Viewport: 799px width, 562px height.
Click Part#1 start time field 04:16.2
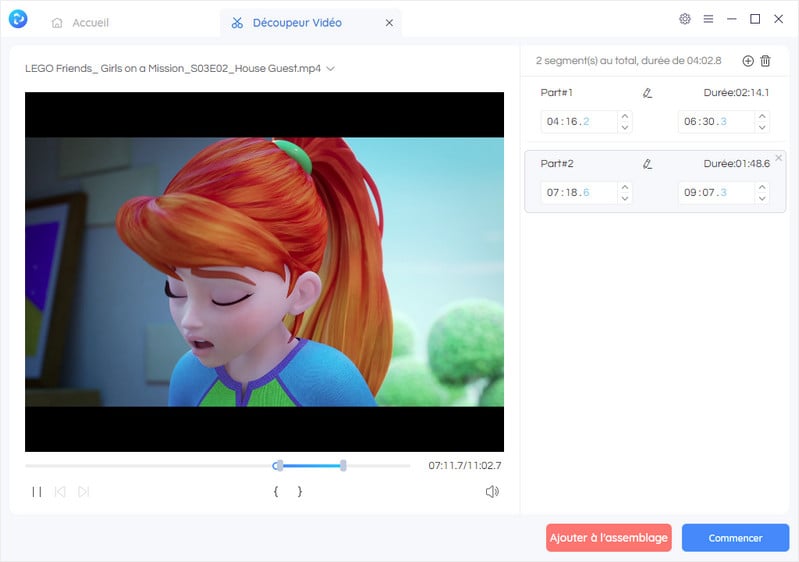(x=579, y=122)
